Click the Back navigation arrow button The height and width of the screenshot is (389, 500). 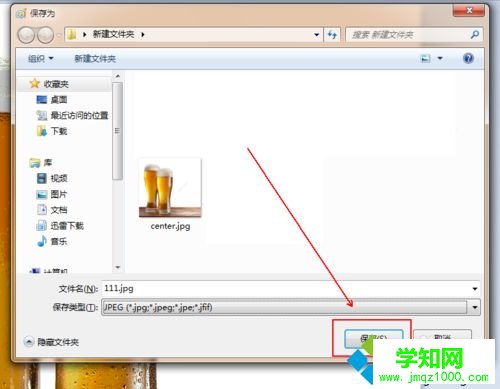26,35
